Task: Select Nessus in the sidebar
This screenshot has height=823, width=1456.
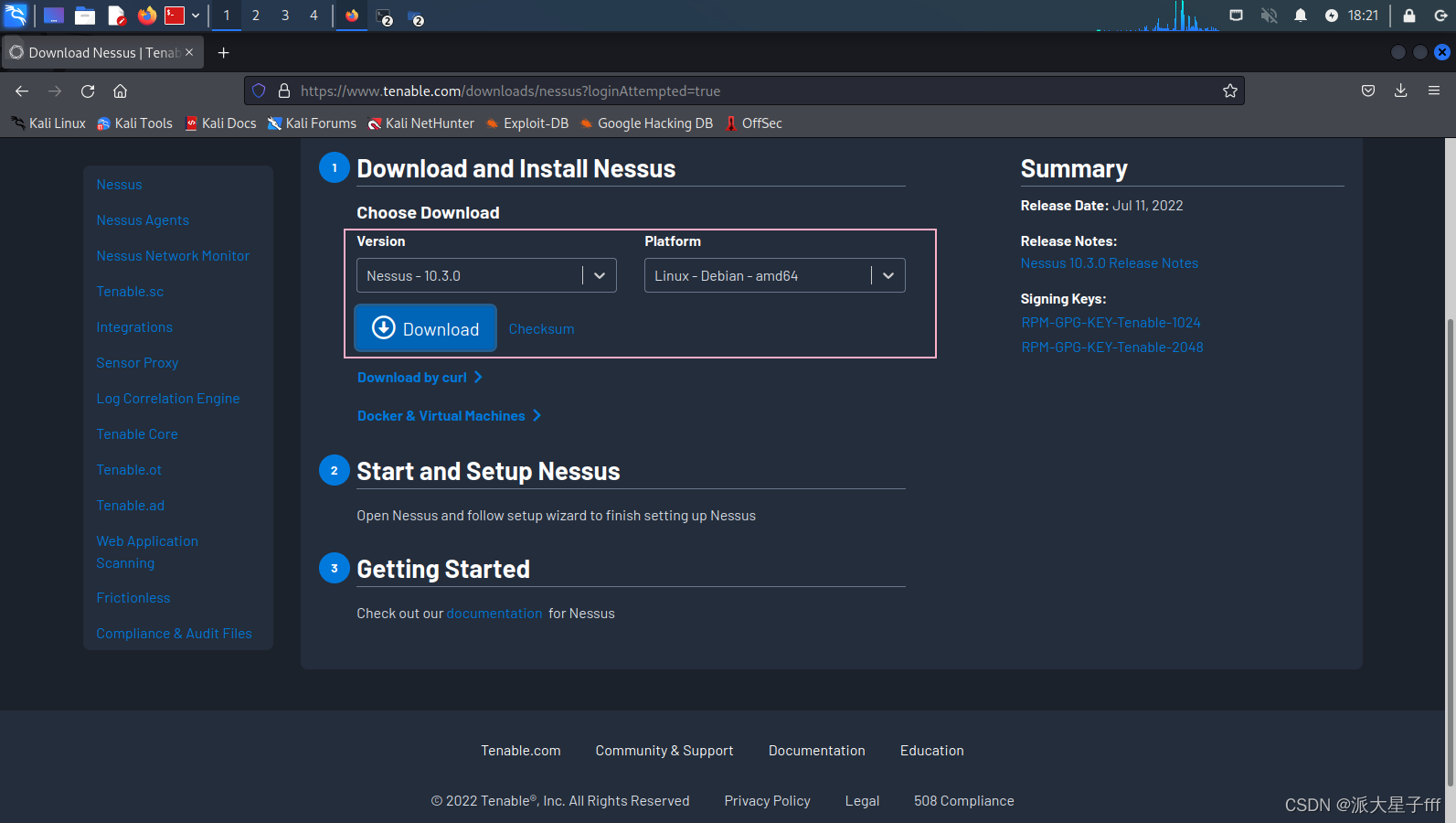Action: (x=119, y=185)
